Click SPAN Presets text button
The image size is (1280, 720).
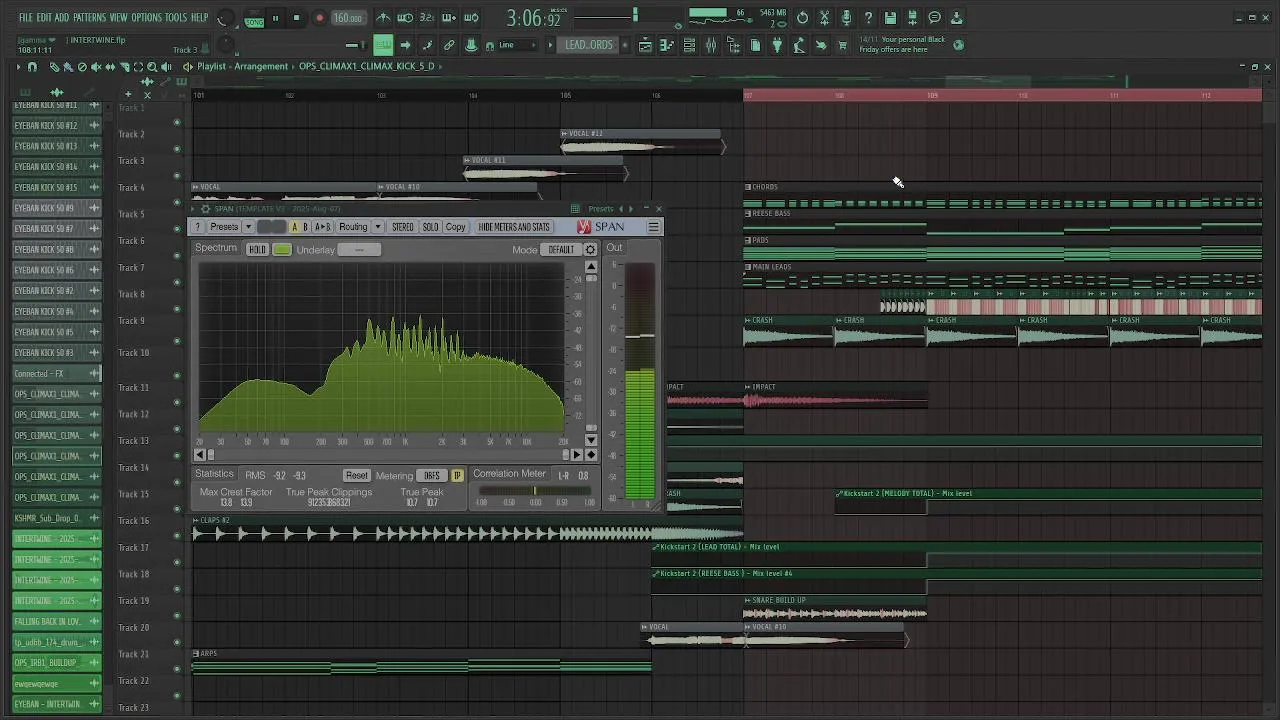[224, 227]
